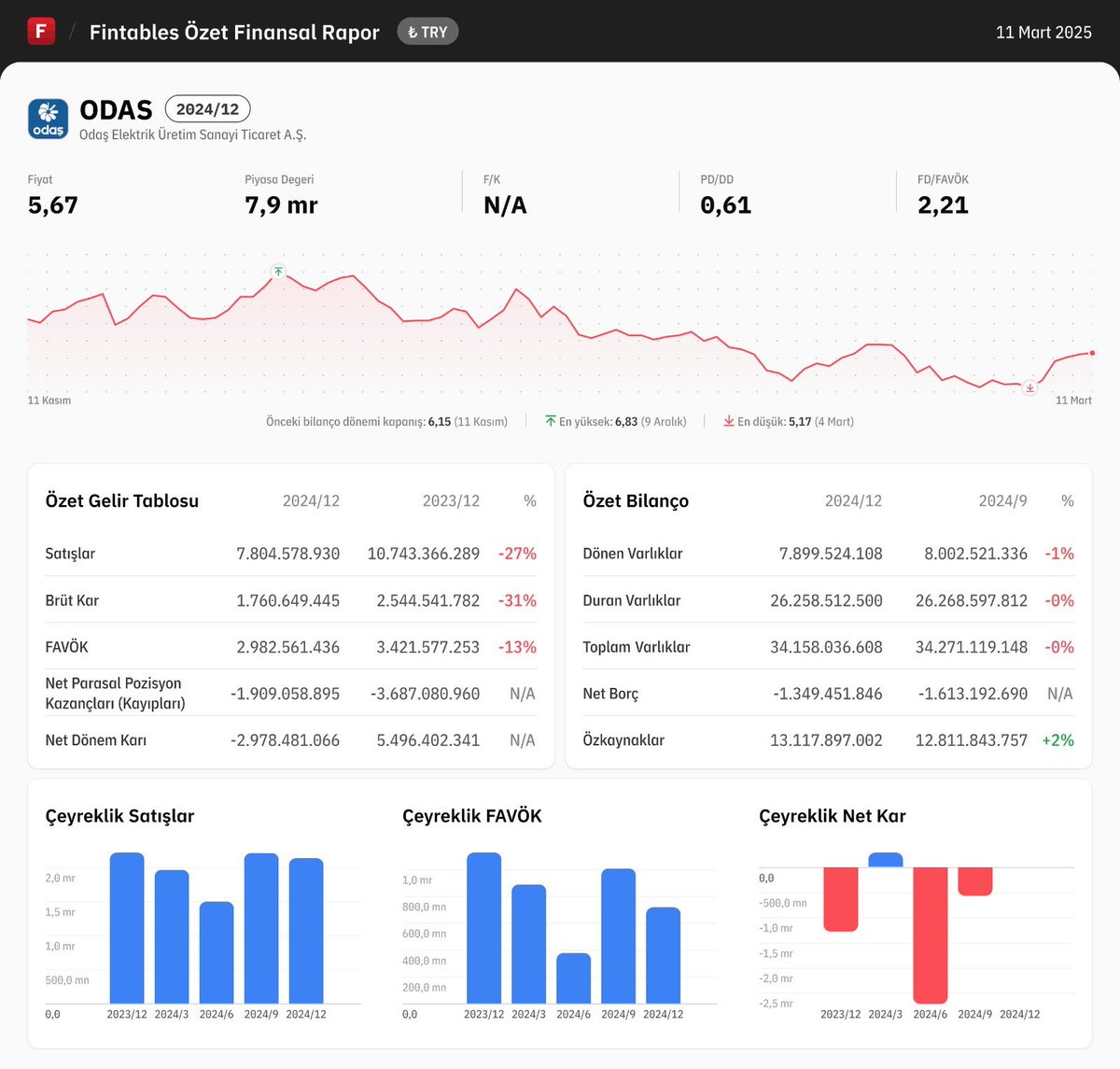Click the red 2024/9 bar in Net Kar
The image size is (1120, 1069).
975,881
